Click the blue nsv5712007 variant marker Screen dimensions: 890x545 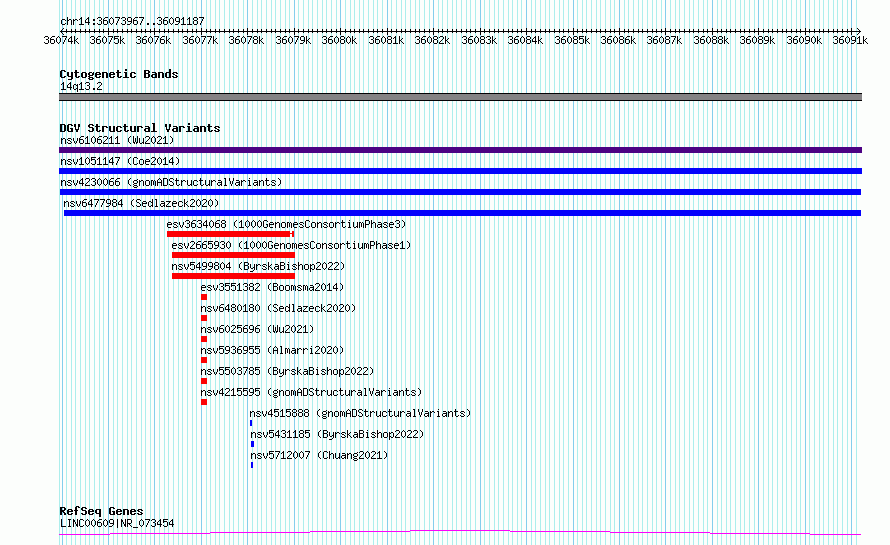(x=251, y=465)
